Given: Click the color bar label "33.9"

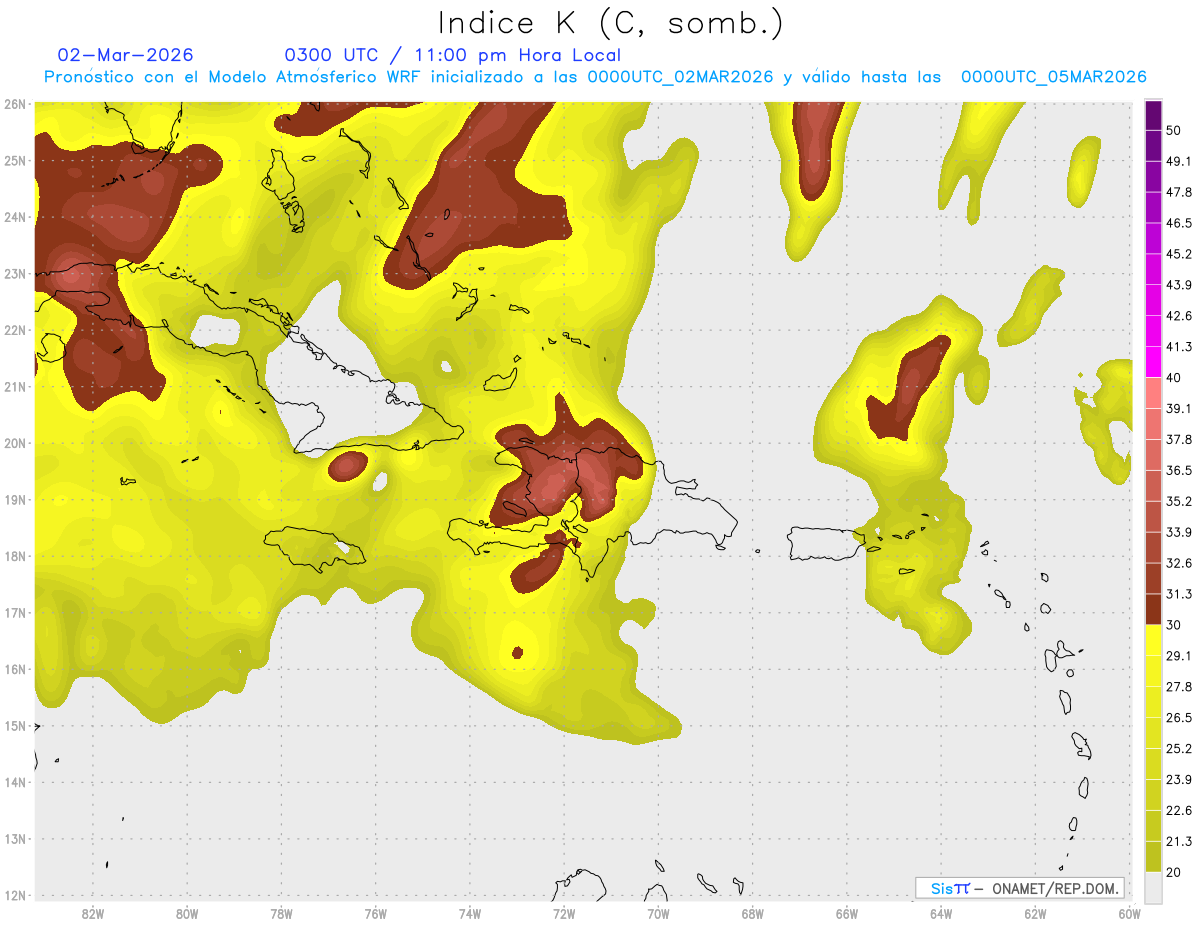Looking at the screenshot, I should point(1180,532).
